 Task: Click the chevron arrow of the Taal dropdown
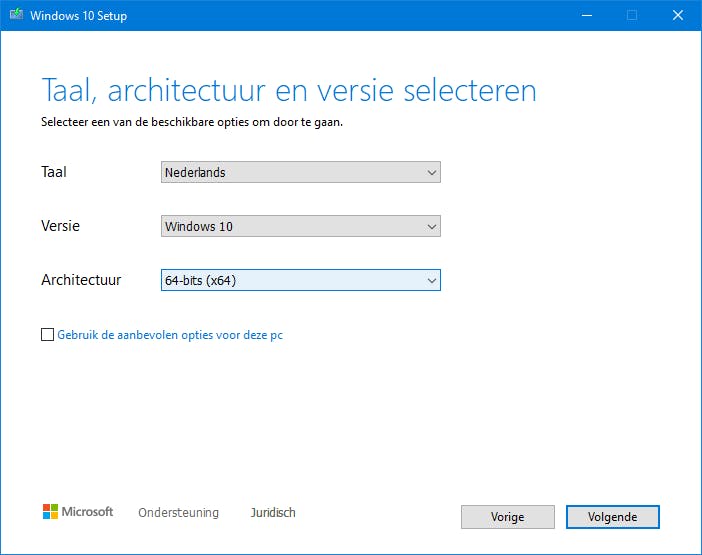pos(432,173)
